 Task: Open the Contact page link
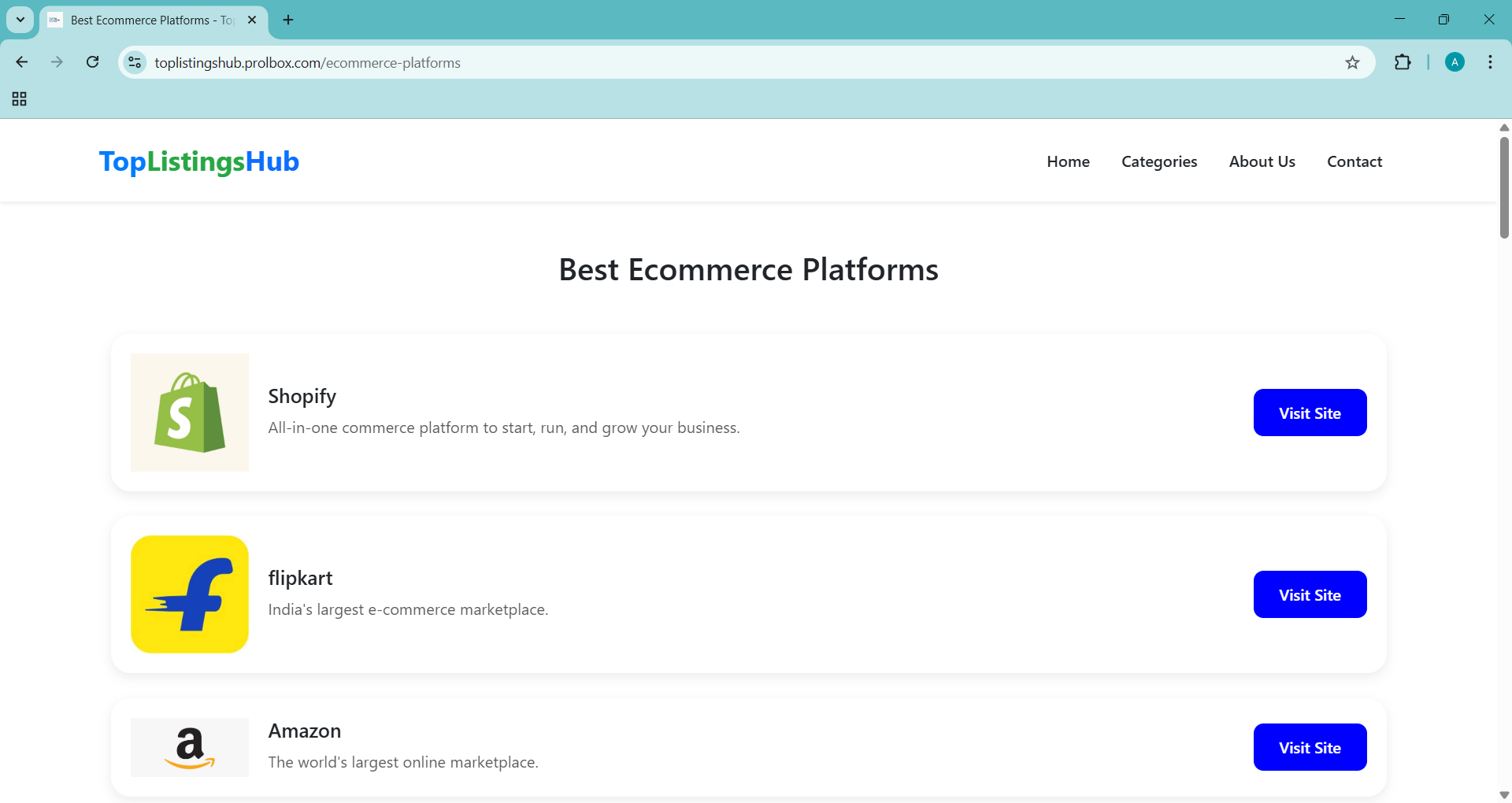point(1354,161)
